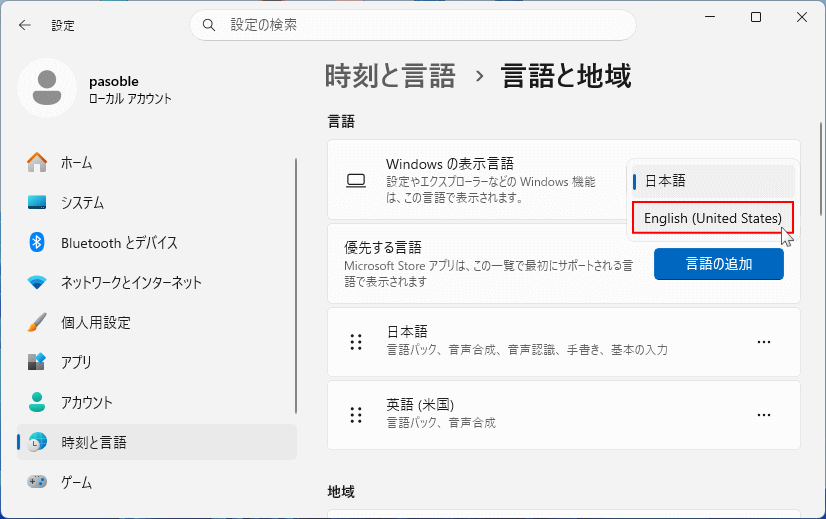Close the 設定 window
826x519 pixels.
pos(802,17)
